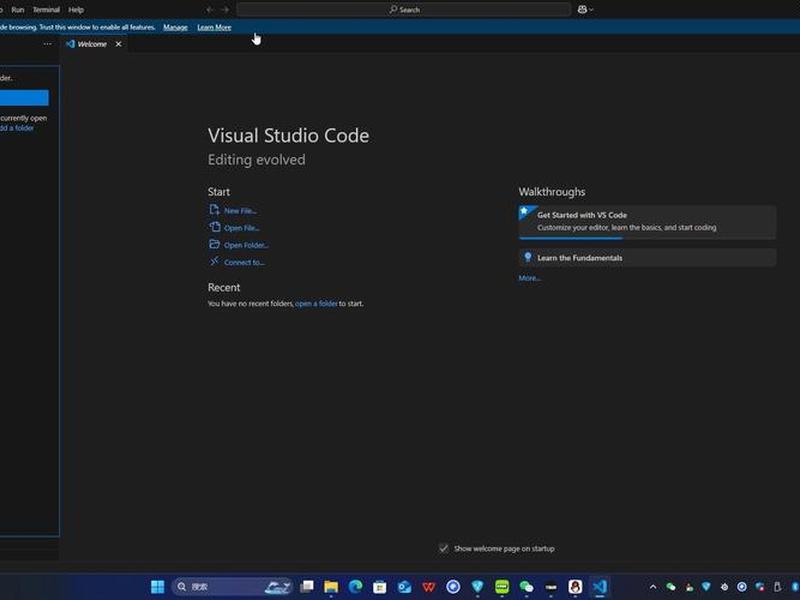The width and height of the screenshot is (800, 600).
Task: Open the Run menu
Action: [x=17, y=10]
